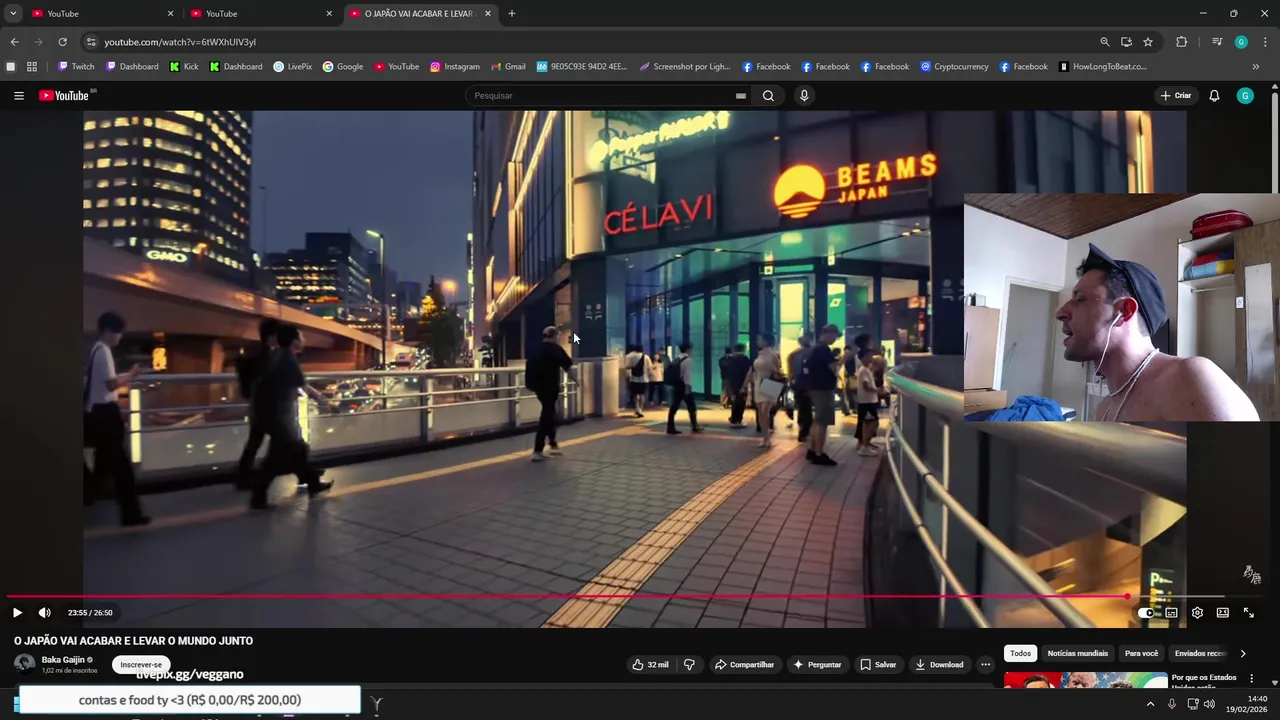Select the Notícias mundiais chip

point(1078,654)
